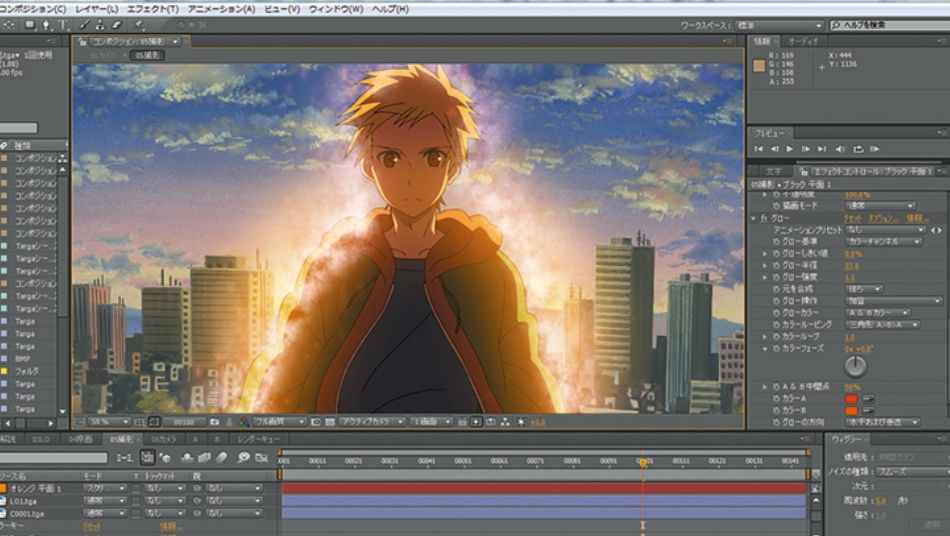Switch to the オーディオ panel tab
Image resolution: width=950 pixels, height=536 pixels.
[x=803, y=41]
